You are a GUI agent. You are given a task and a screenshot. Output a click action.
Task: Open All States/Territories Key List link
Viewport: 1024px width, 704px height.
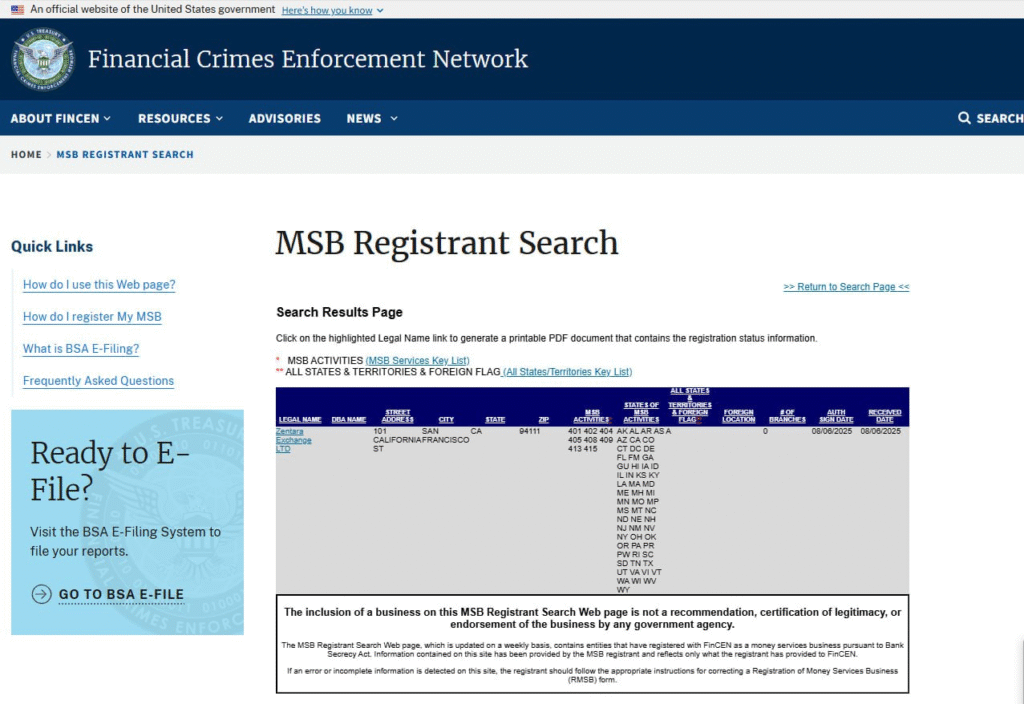(567, 372)
